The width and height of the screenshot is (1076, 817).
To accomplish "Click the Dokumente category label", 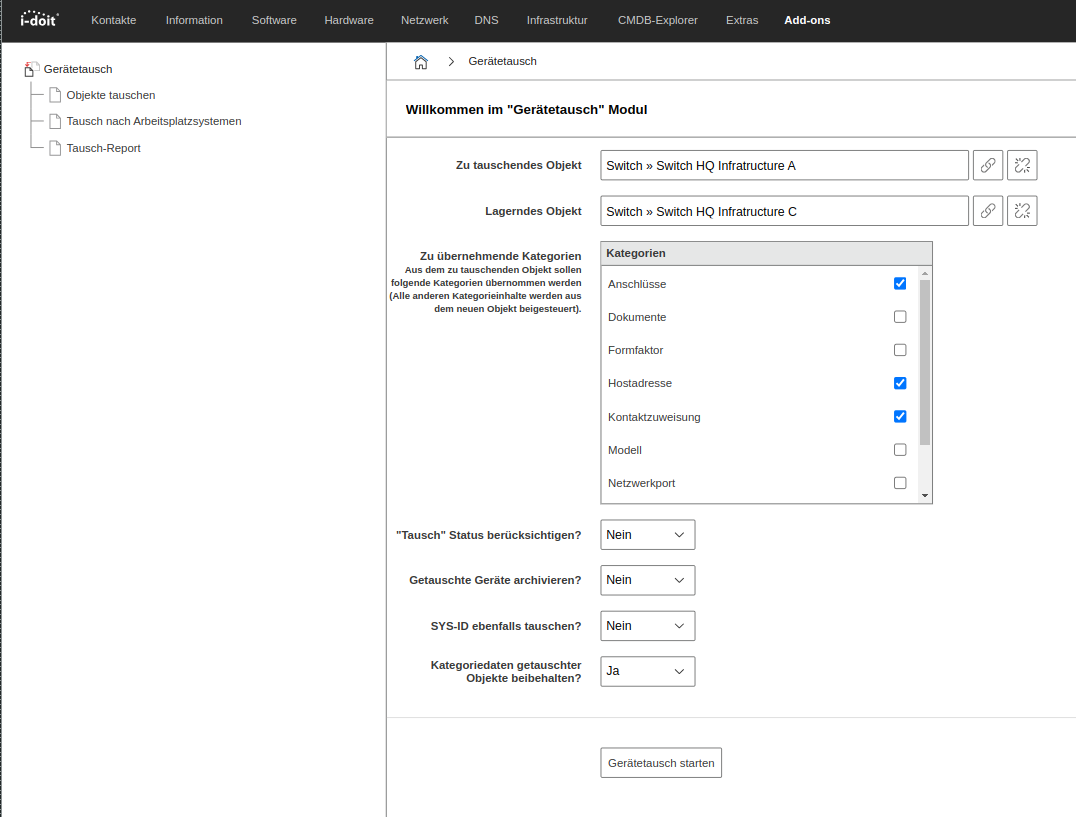I will (637, 317).
